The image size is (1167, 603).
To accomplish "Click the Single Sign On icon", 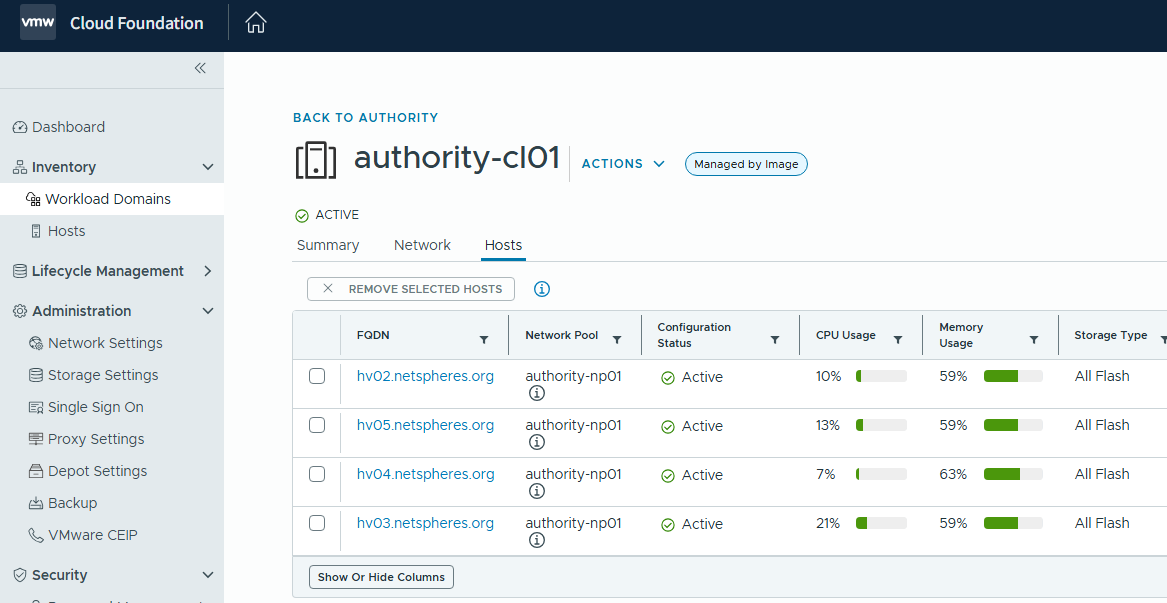I will click(36, 407).
